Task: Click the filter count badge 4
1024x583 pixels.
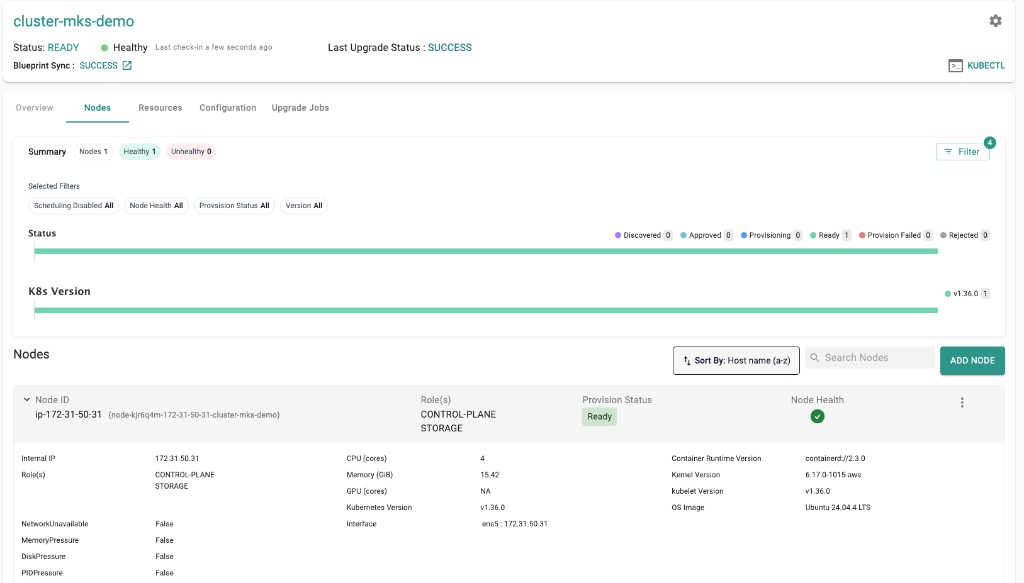Action: (990, 142)
